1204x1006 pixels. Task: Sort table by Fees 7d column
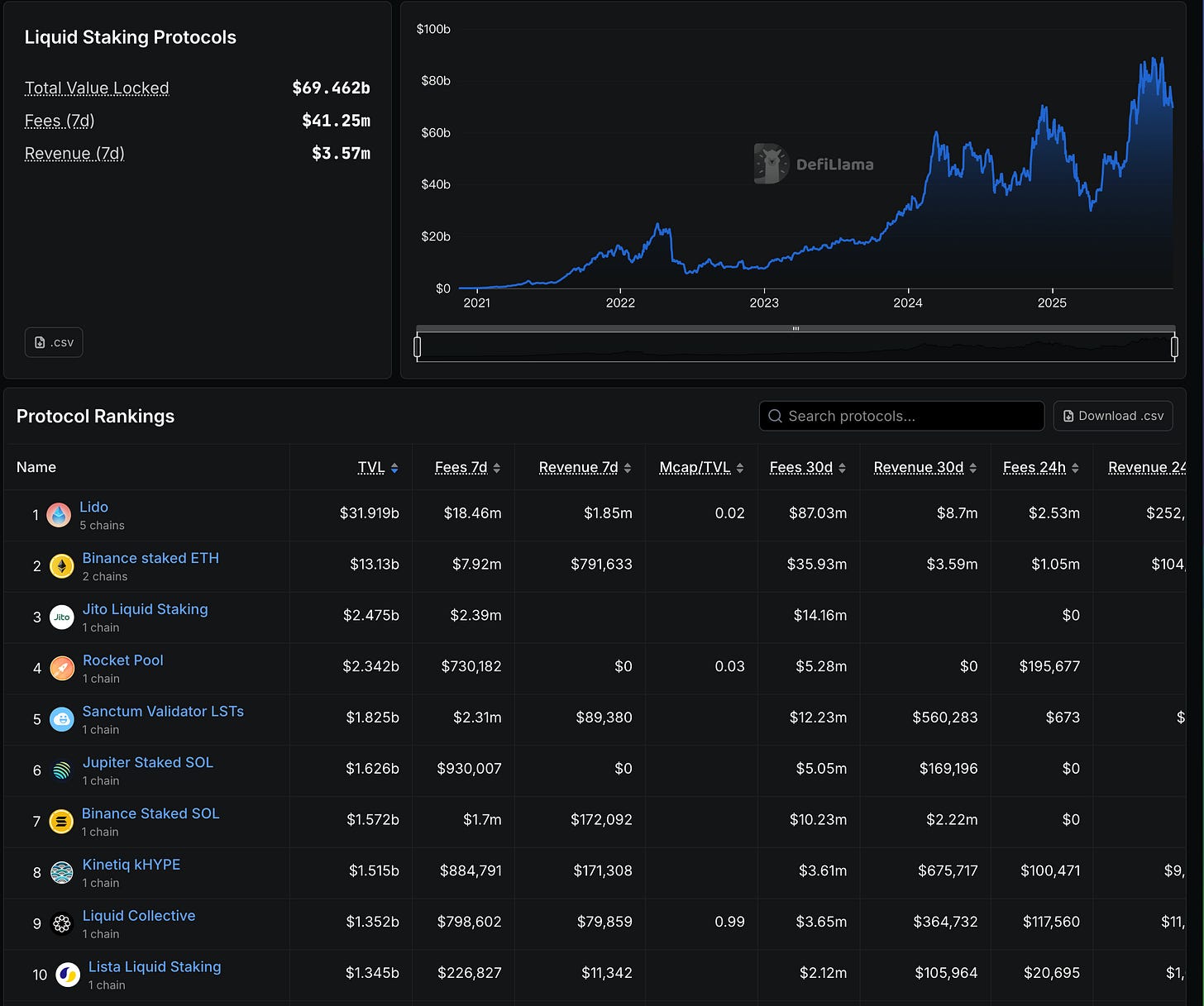[467, 468]
